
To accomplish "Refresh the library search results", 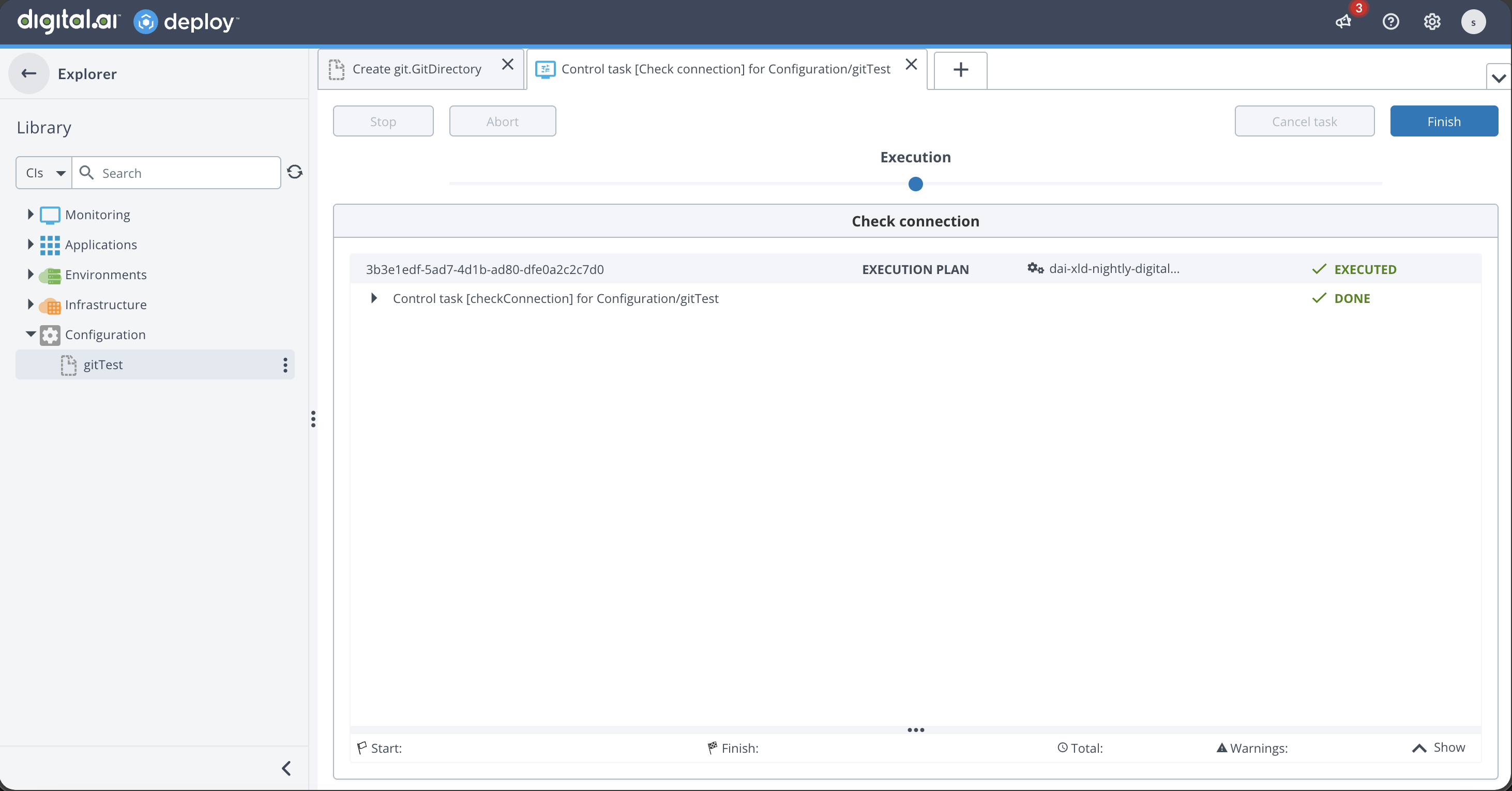I will pyautogui.click(x=296, y=172).
